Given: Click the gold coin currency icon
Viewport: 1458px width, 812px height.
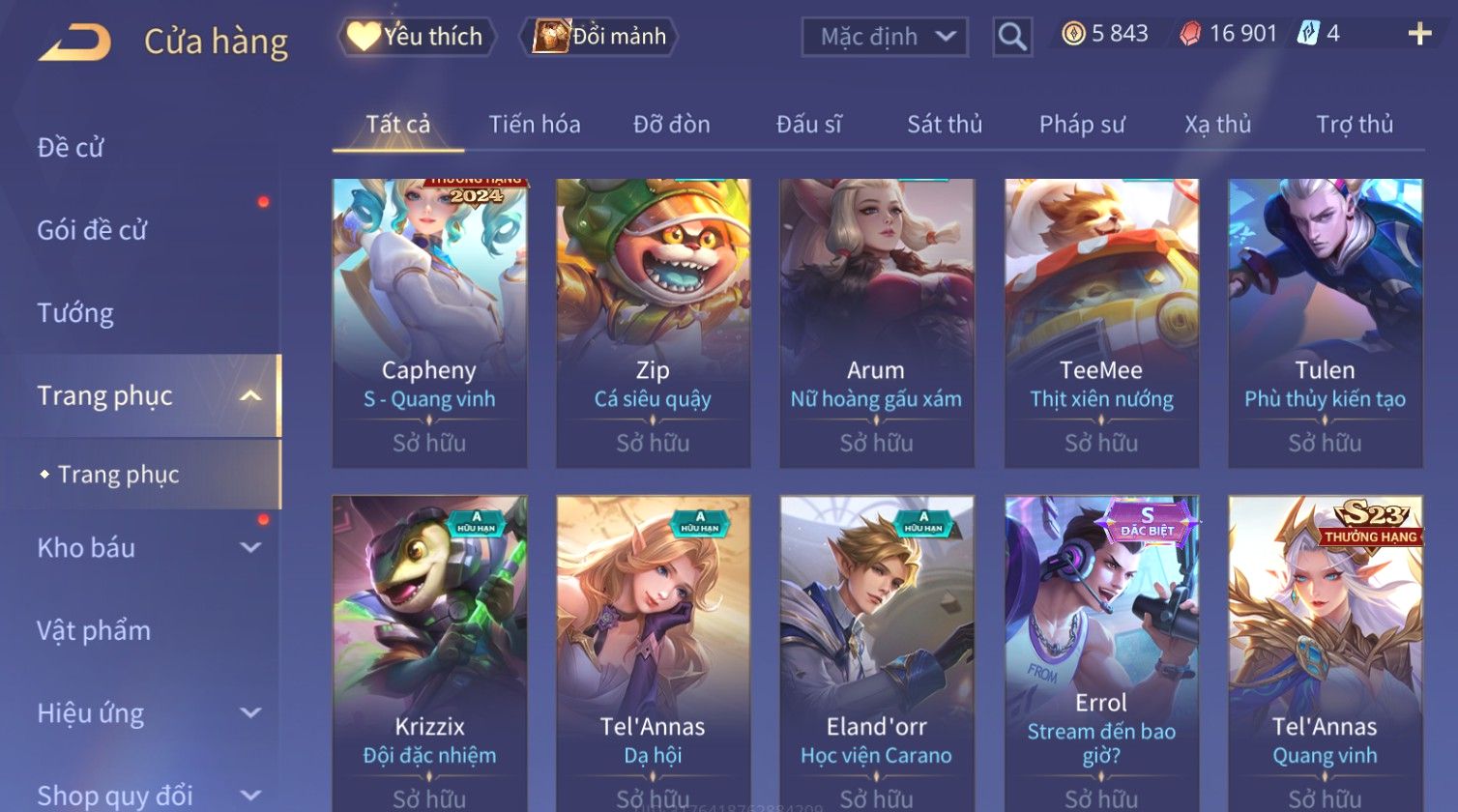Looking at the screenshot, I should pos(1073,35).
